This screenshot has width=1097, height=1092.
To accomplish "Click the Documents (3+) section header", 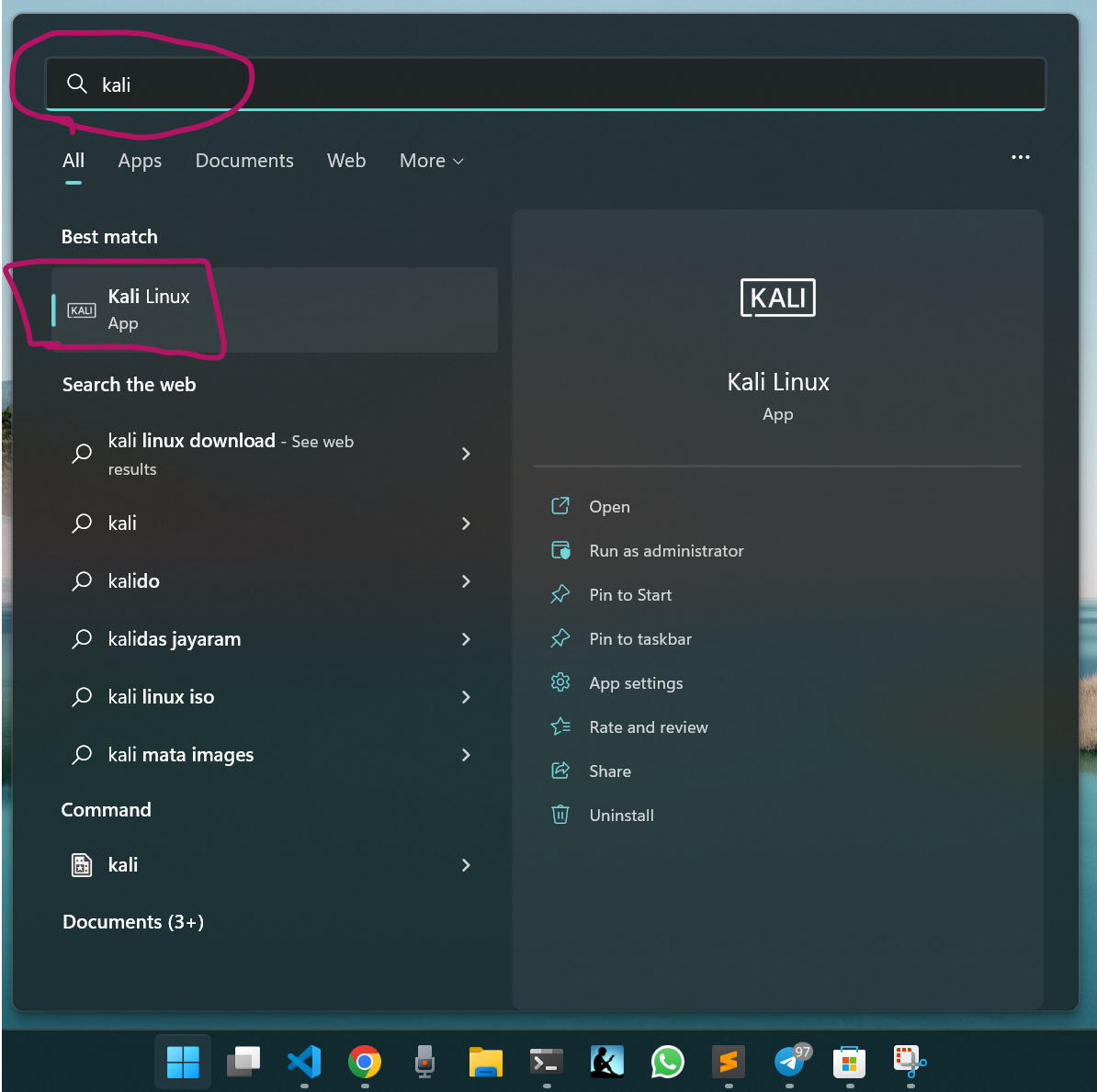I will pos(133,922).
